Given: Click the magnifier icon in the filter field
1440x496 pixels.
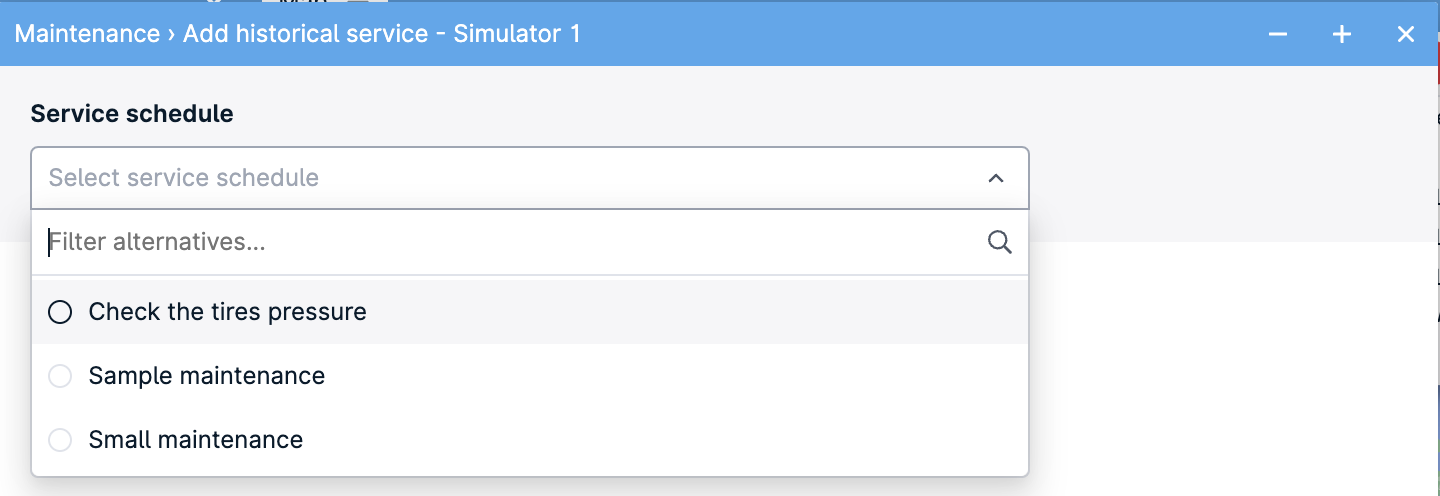Looking at the screenshot, I should click(999, 242).
